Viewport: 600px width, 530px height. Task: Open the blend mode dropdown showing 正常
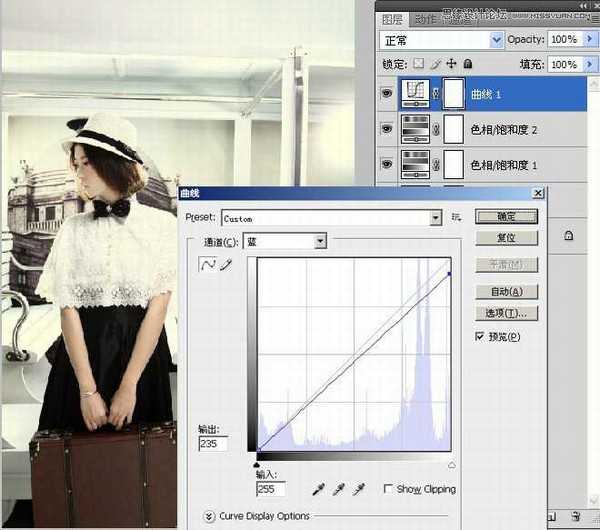497,40
